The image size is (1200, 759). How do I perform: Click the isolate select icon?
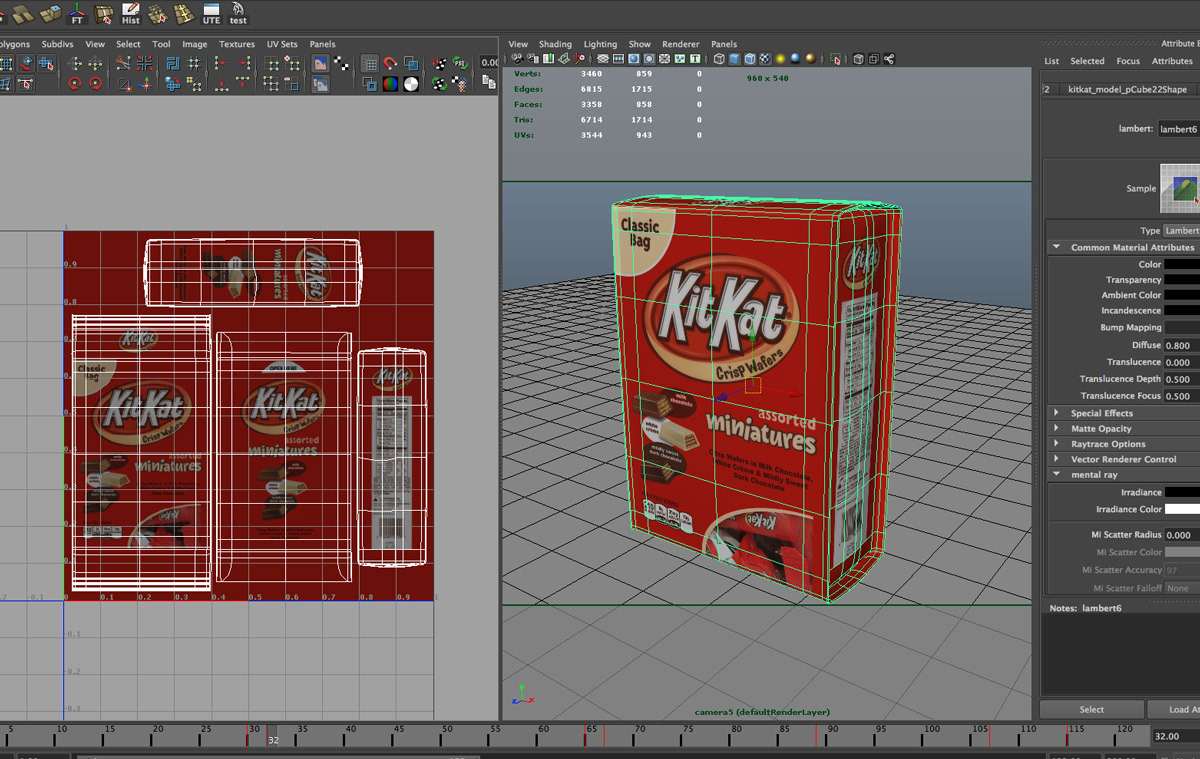click(x=835, y=59)
